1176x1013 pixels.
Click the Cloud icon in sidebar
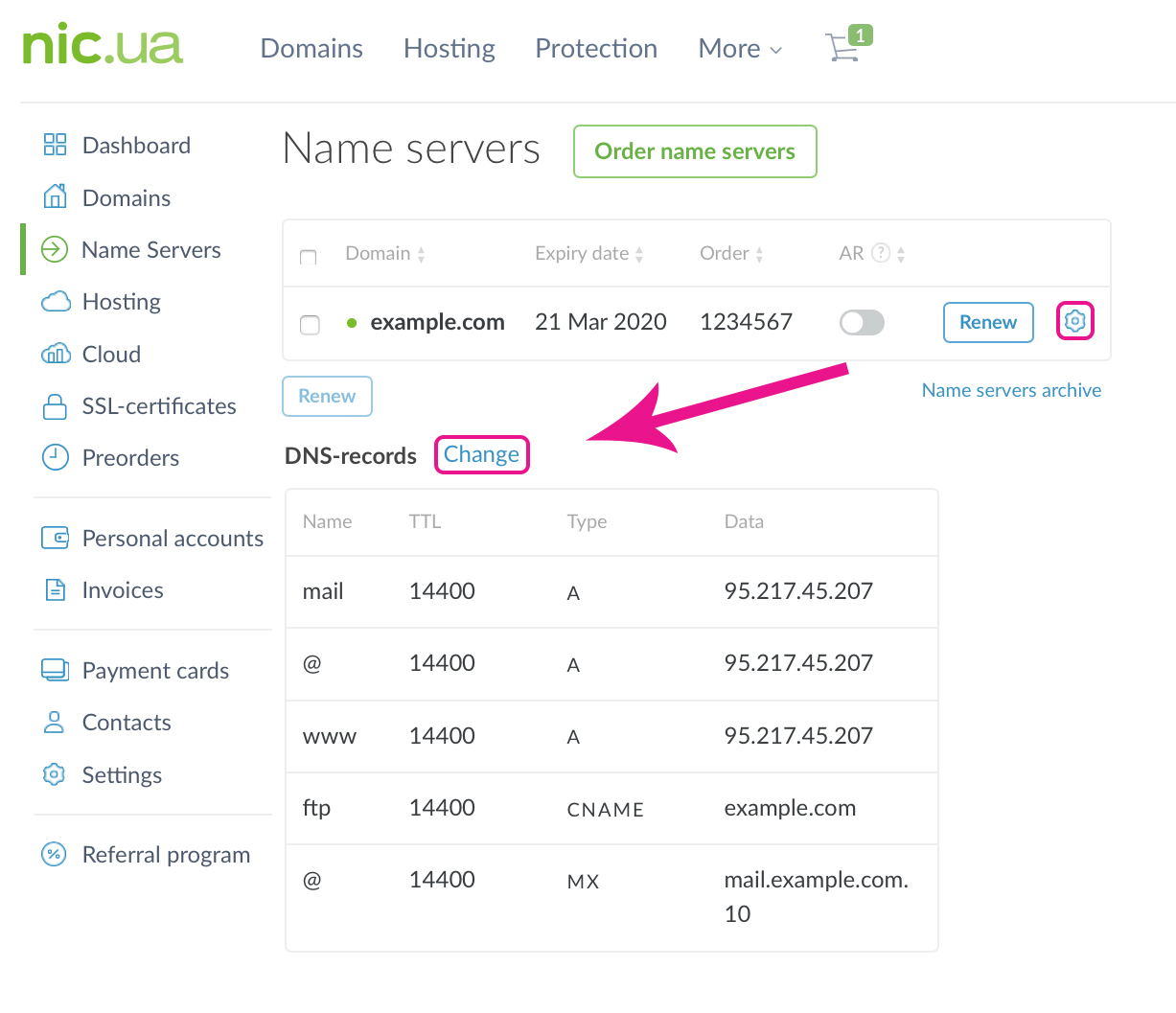[x=56, y=355]
